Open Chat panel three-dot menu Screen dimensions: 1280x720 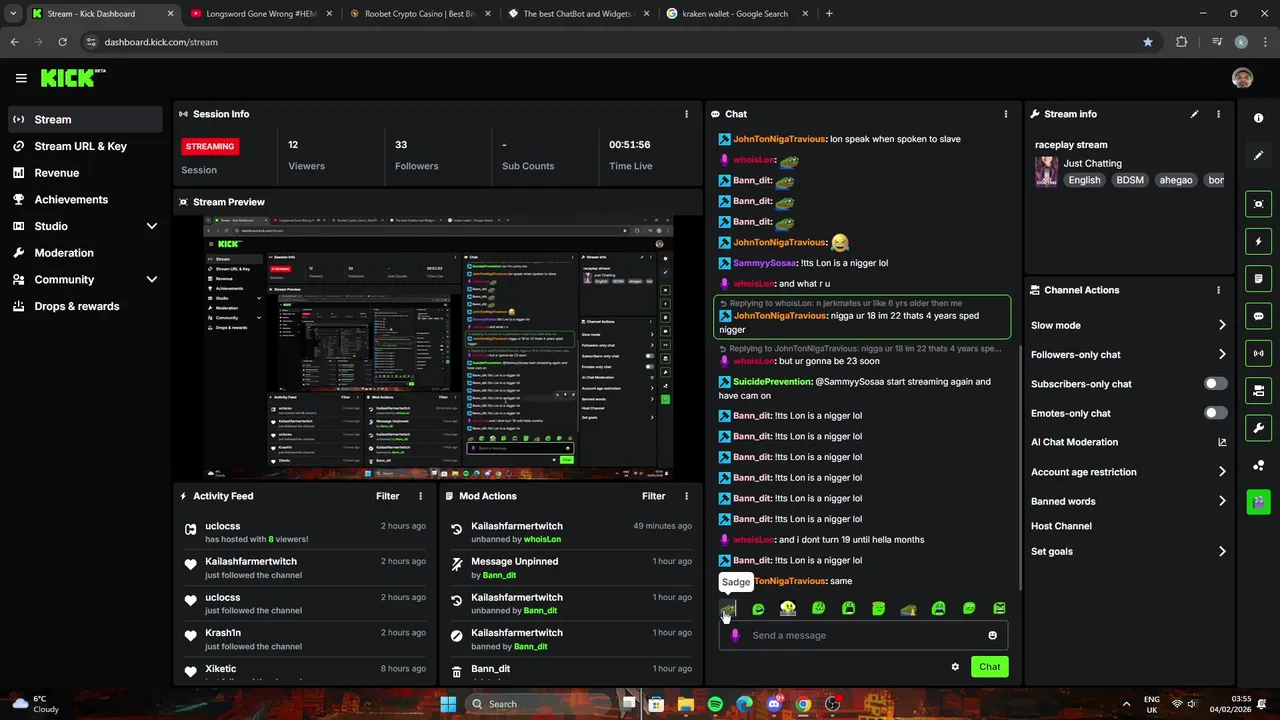coord(1005,114)
